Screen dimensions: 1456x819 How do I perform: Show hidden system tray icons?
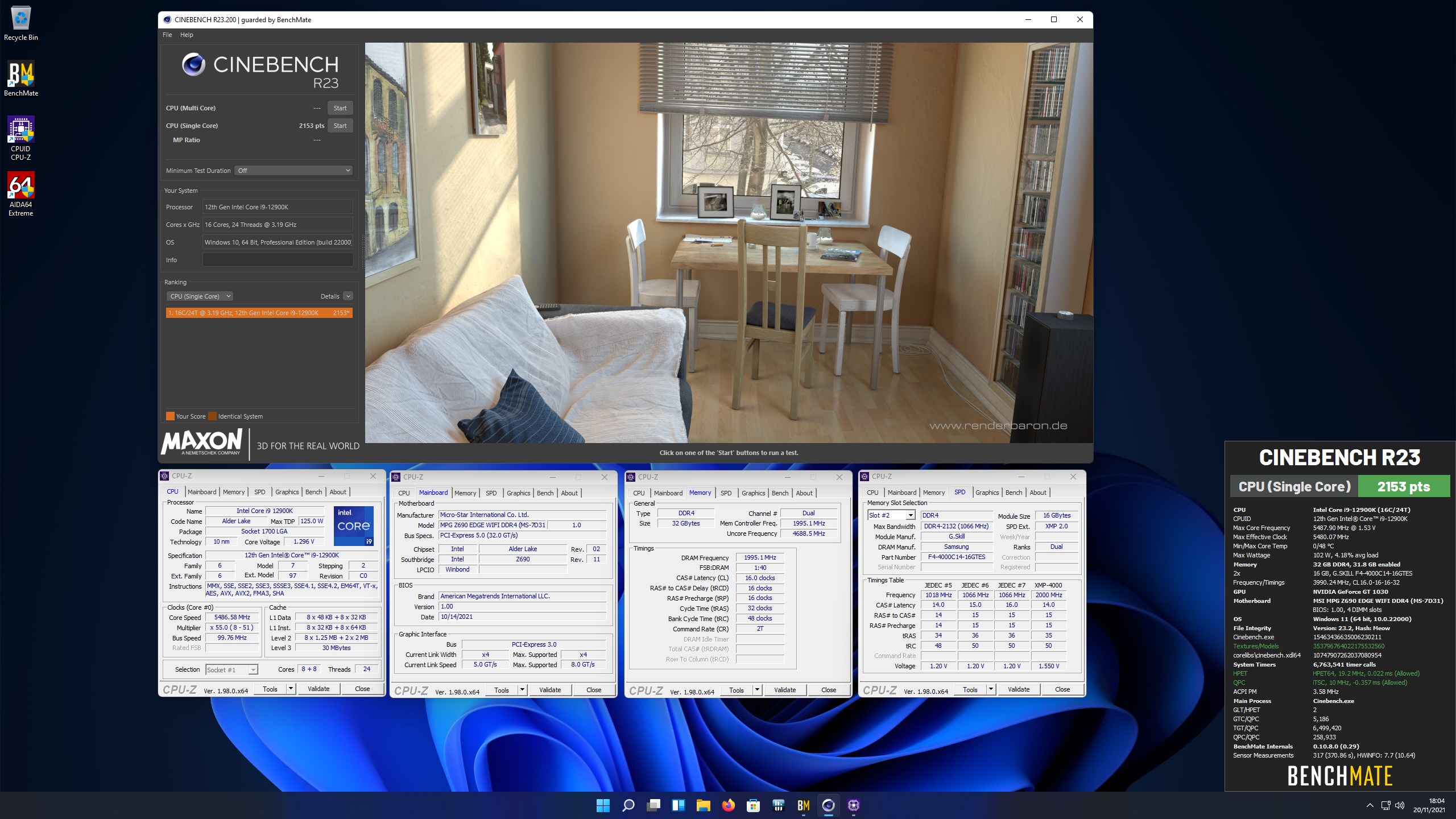pyautogui.click(x=1370, y=805)
